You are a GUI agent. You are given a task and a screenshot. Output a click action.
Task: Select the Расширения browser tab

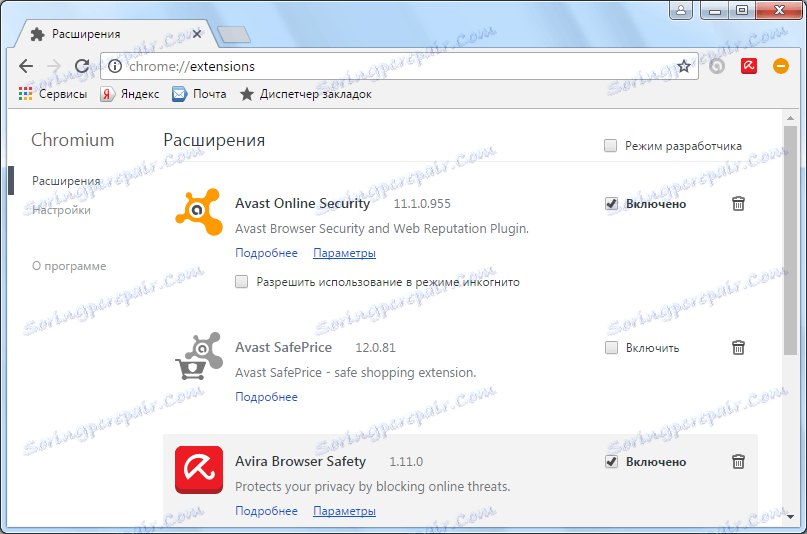pyautogui.click(x=117, y=34)
